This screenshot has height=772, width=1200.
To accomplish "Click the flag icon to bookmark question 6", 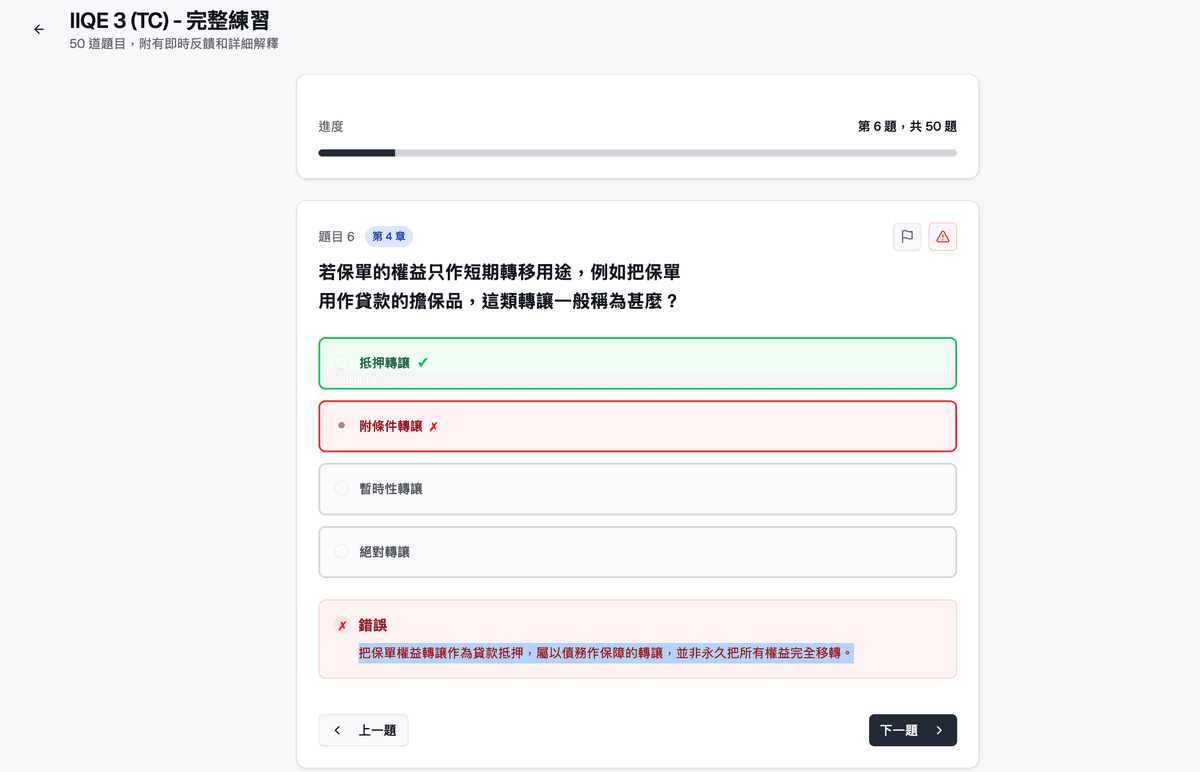I will [907, 236].
